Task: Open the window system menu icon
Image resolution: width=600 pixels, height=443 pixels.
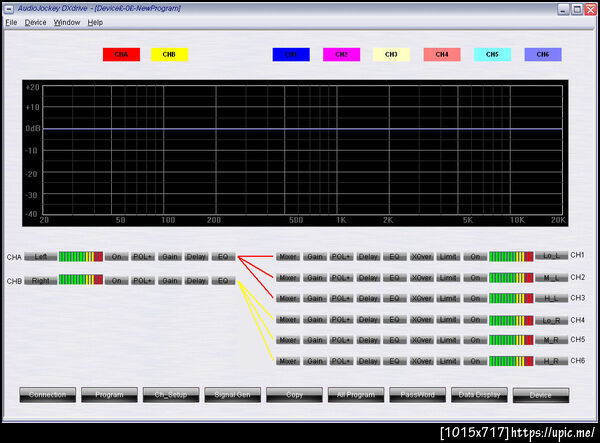Action: [x=9, y=9]
